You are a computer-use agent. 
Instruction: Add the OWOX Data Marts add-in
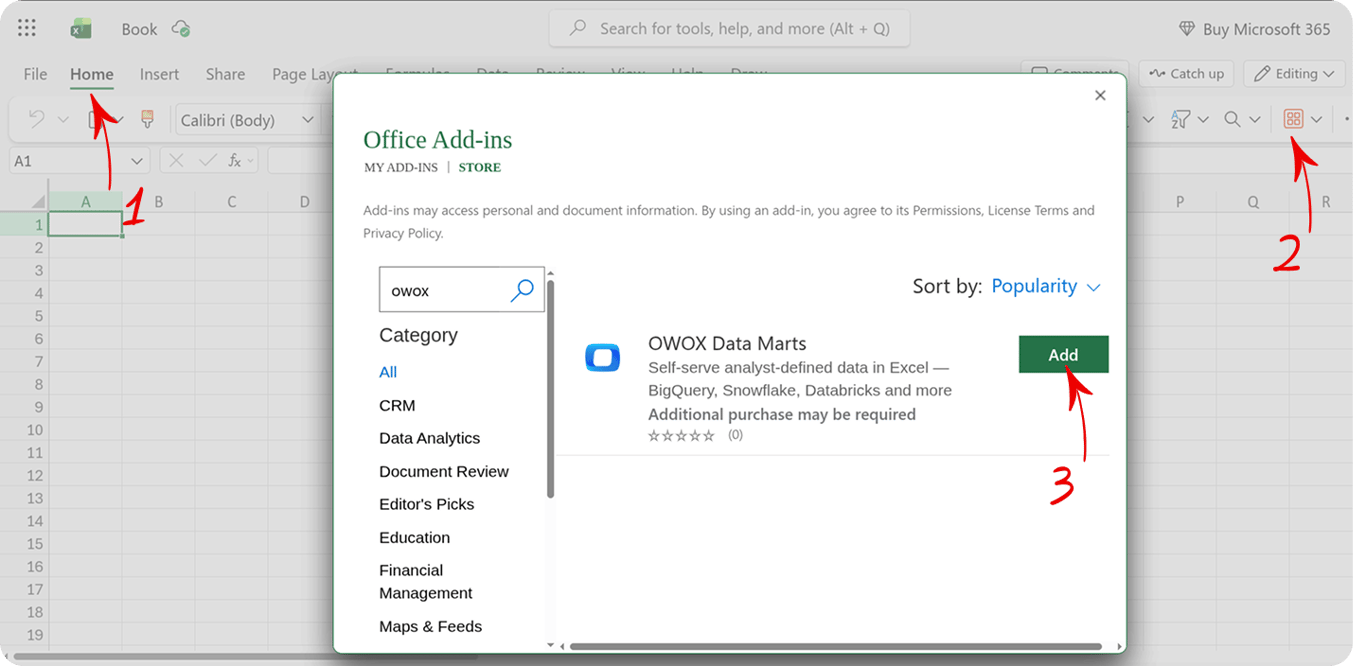click(x=1063, y=355)
